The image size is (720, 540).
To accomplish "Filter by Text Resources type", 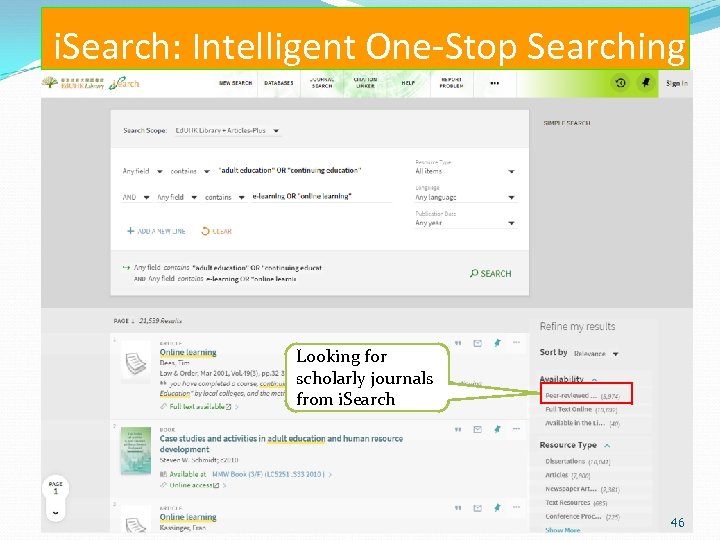I will (x=576, y=503).
